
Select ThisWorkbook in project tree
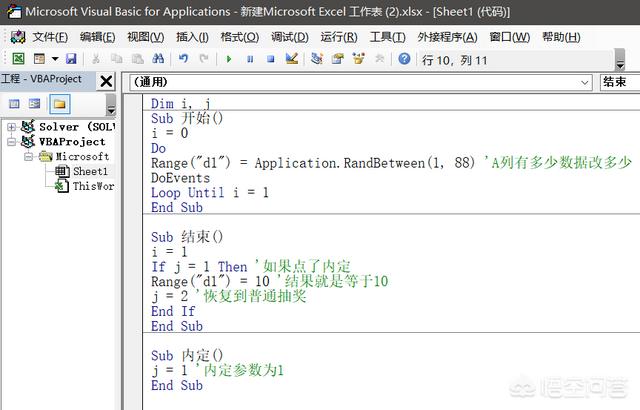point(84,186)
